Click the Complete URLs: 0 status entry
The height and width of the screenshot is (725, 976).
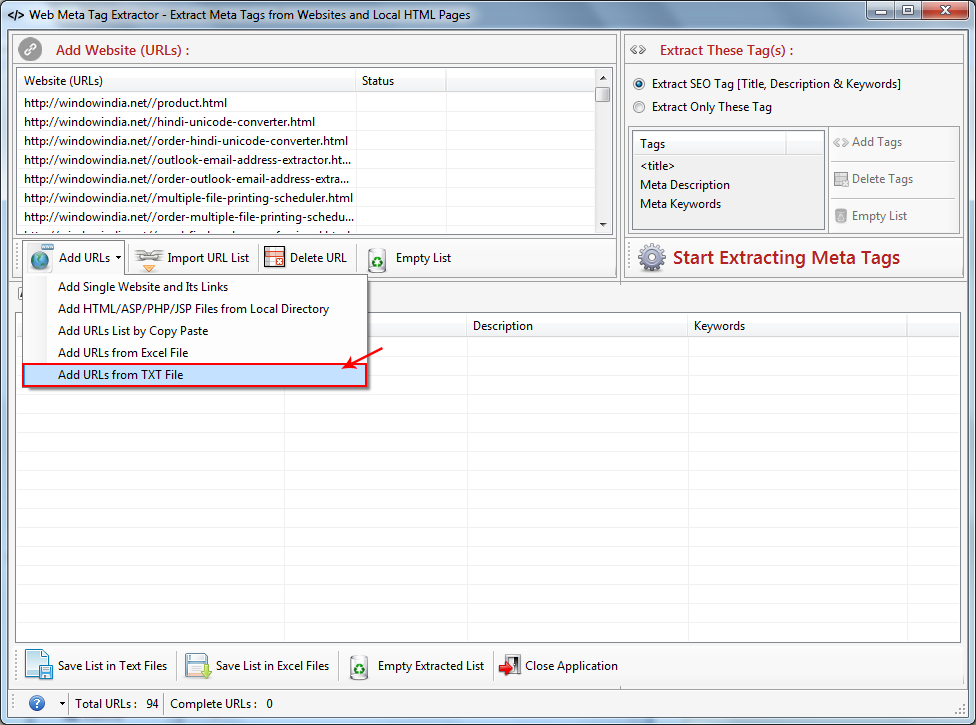coord(222,704)
